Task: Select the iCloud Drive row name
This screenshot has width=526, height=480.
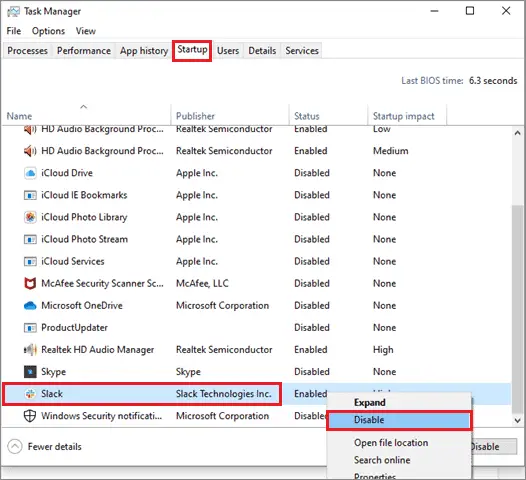Action: pos(67,173)
